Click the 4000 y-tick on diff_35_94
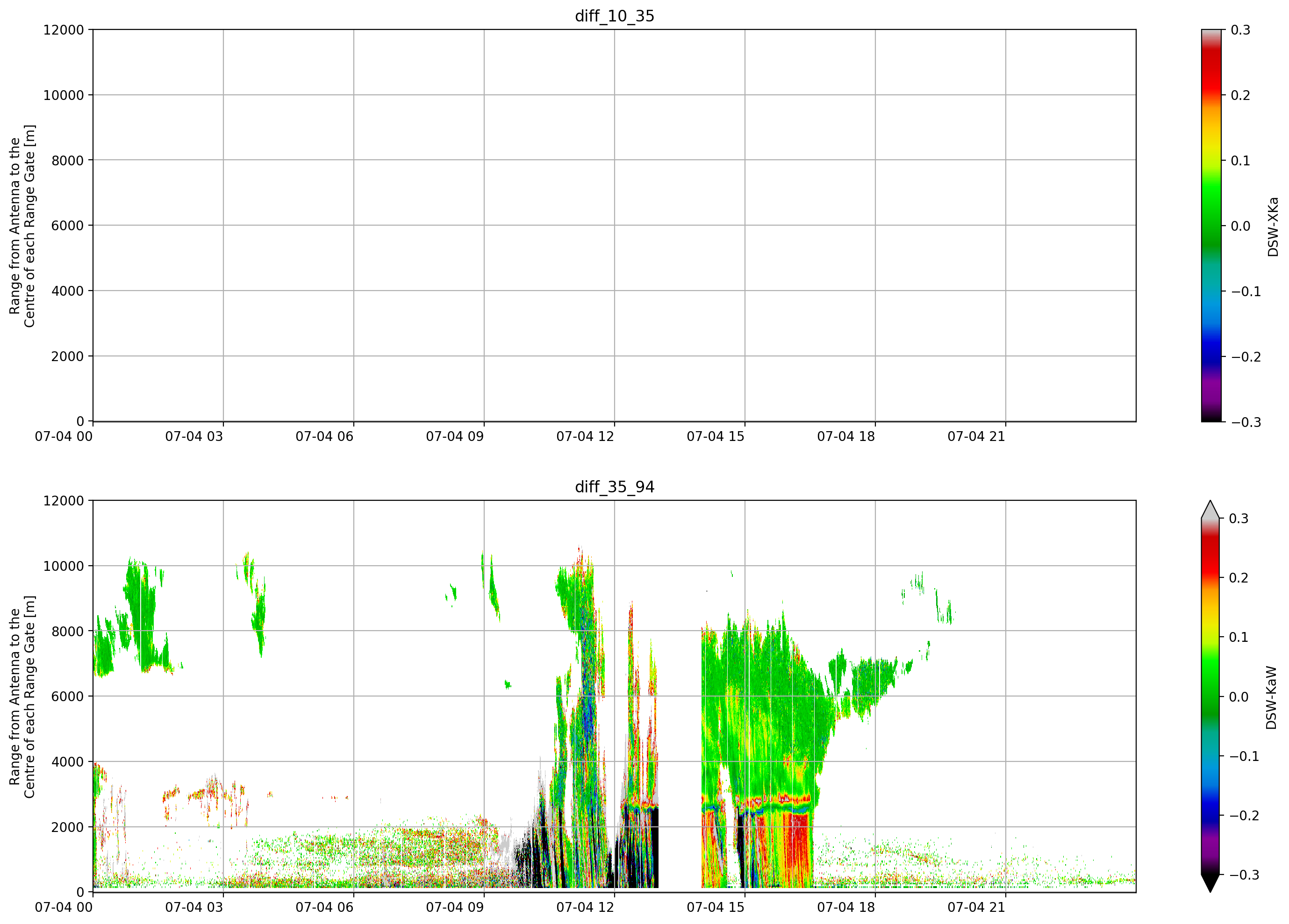 68,761
